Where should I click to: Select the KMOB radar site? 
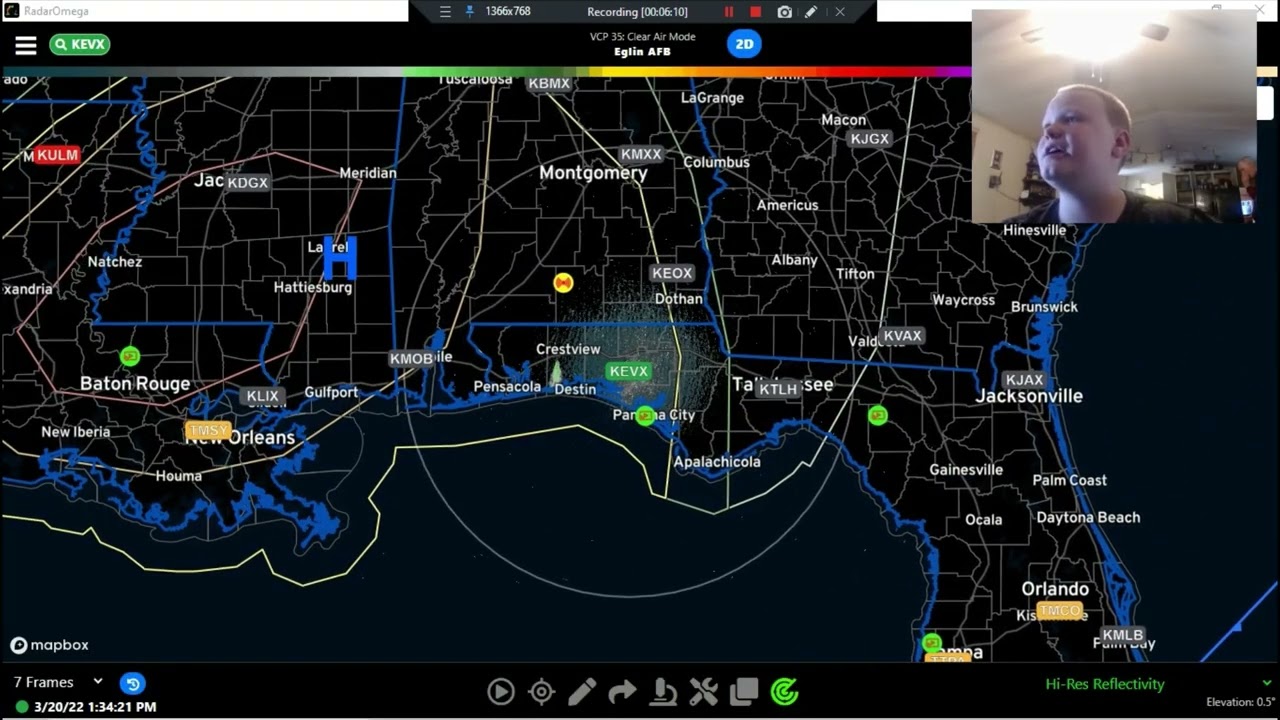[x=411, y=359]
